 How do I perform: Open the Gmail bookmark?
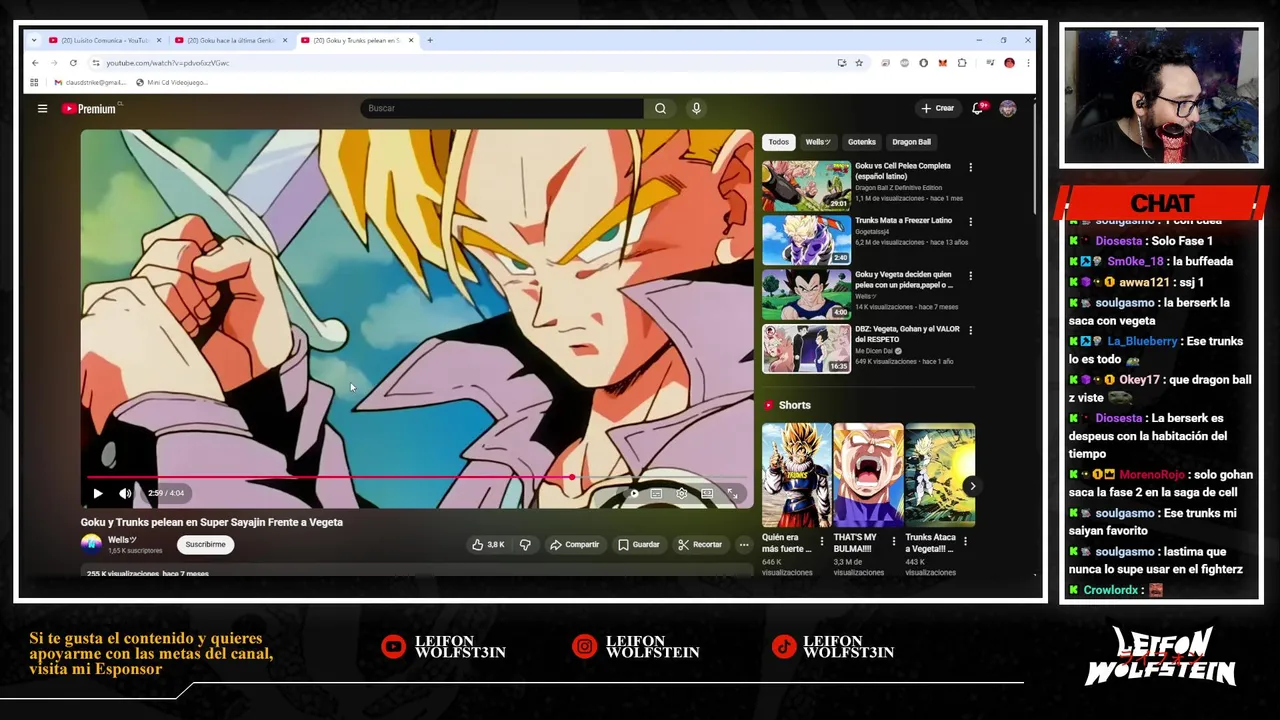coord(90,82)
